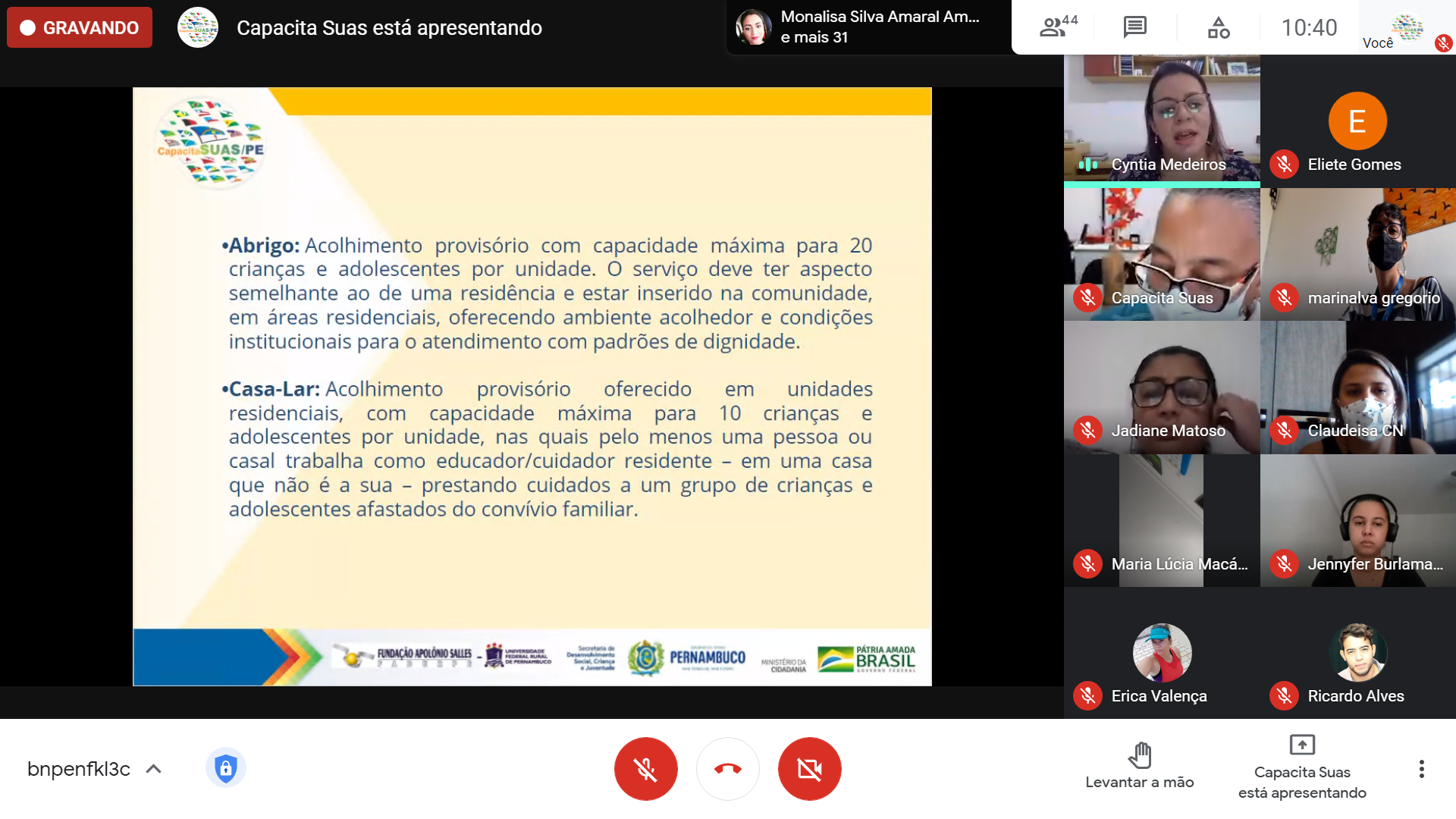This screenshot has width=1456, height=819.
Task: Click the red GRAVANDO recording indicator
Action: click(80, 27)
